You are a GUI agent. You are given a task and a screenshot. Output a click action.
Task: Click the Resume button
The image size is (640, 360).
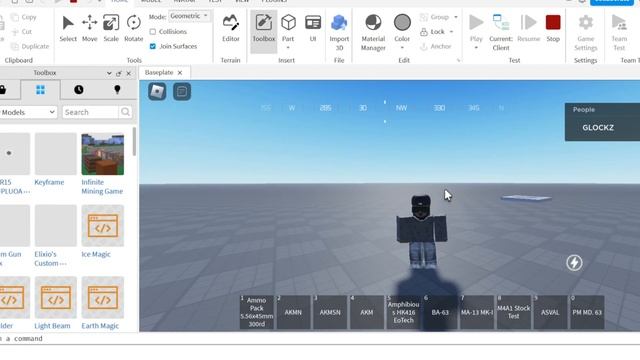coord(529,29)
